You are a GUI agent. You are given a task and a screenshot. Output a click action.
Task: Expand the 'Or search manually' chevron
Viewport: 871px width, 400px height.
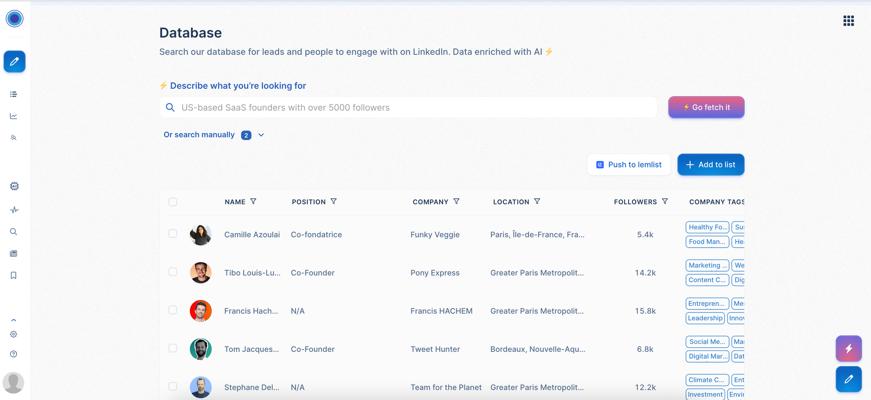(261, 135)
